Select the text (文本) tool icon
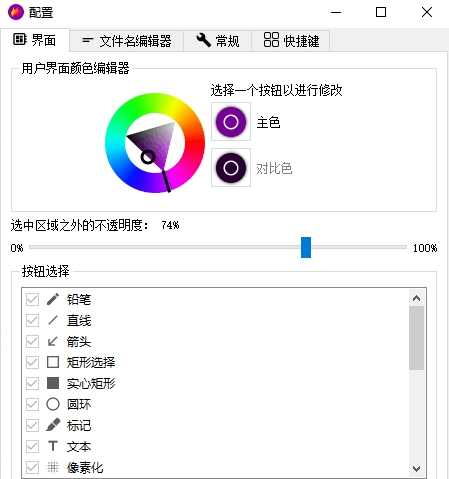Viewport: 449px width, 479px height. click(53, 446)
